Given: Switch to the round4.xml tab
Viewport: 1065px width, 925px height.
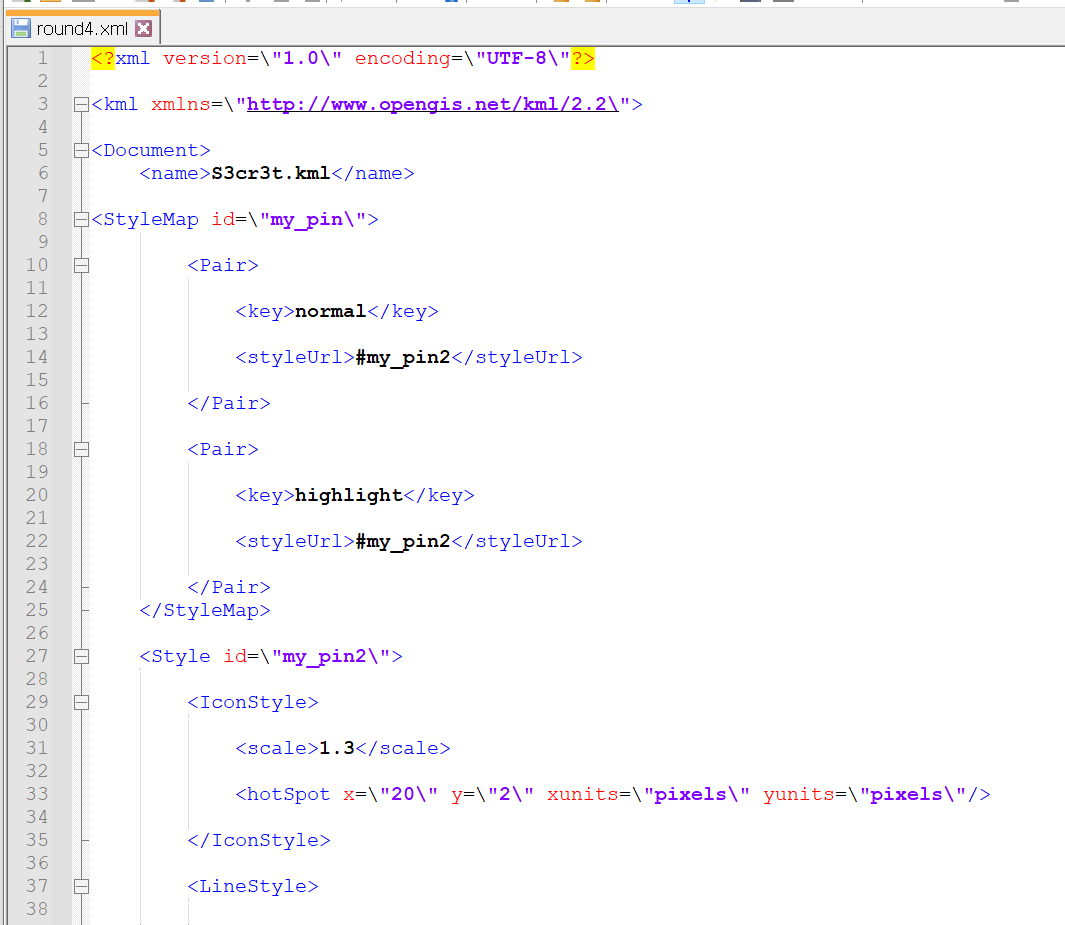Looking at the screenshot, I should pyautogui.click(x=82, y=29).
